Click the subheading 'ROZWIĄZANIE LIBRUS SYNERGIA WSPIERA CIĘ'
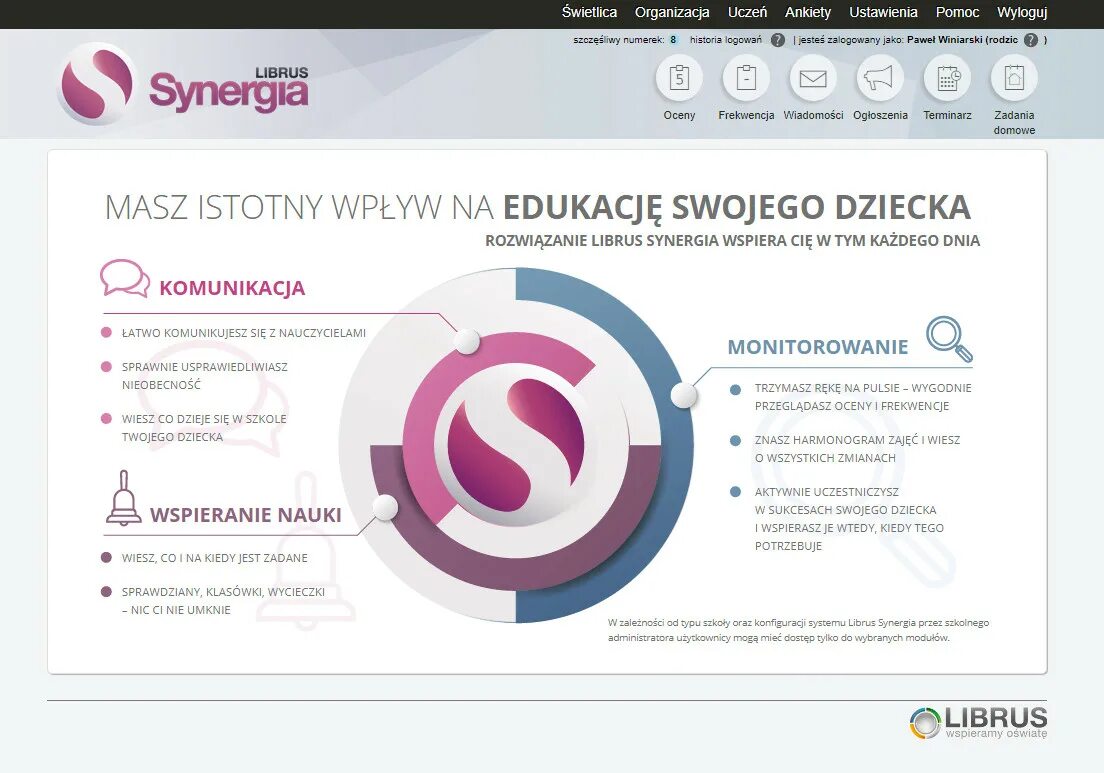The height and width of the screenshot is (773, 1104). point(648,241)
